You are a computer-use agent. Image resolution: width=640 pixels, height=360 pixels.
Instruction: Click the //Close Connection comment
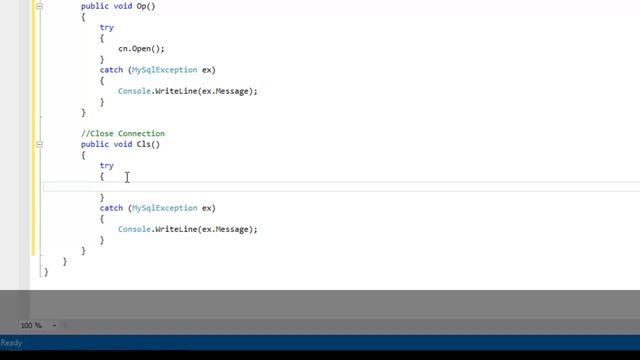(x=123, y=133)
